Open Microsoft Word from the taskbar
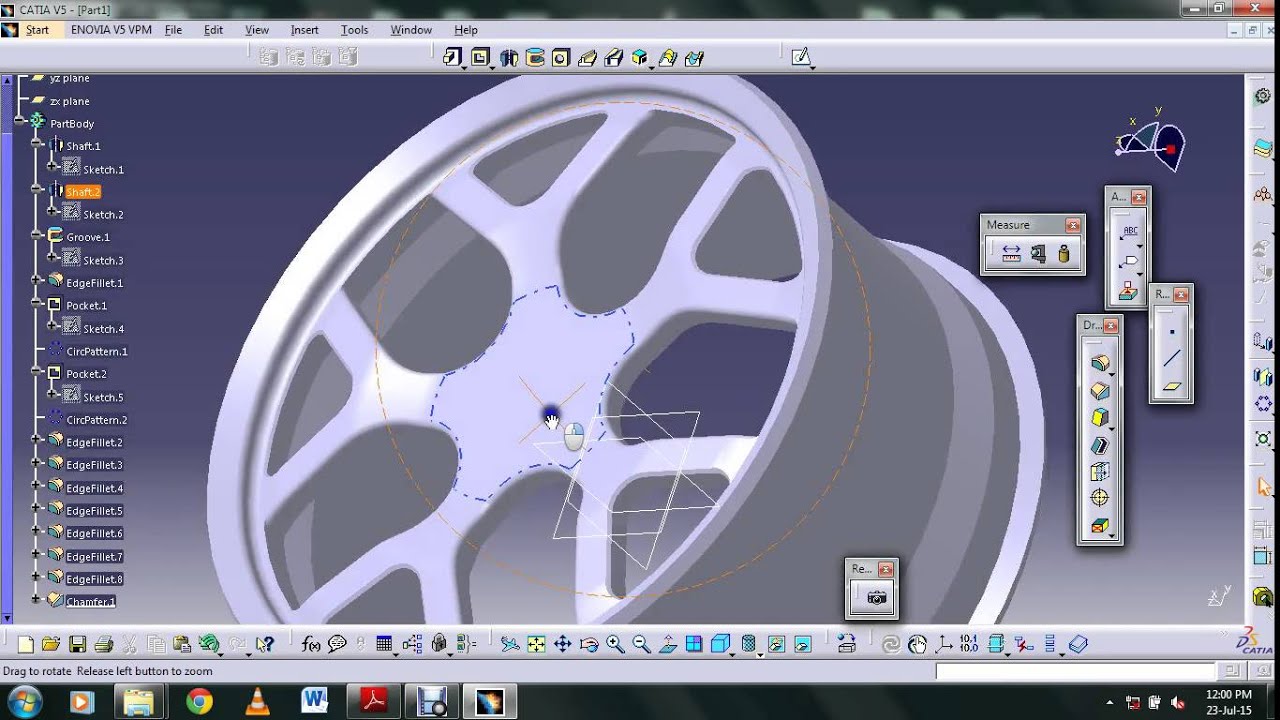The height and width of the screenshot is (720, 1280). (x=315, y=701)
